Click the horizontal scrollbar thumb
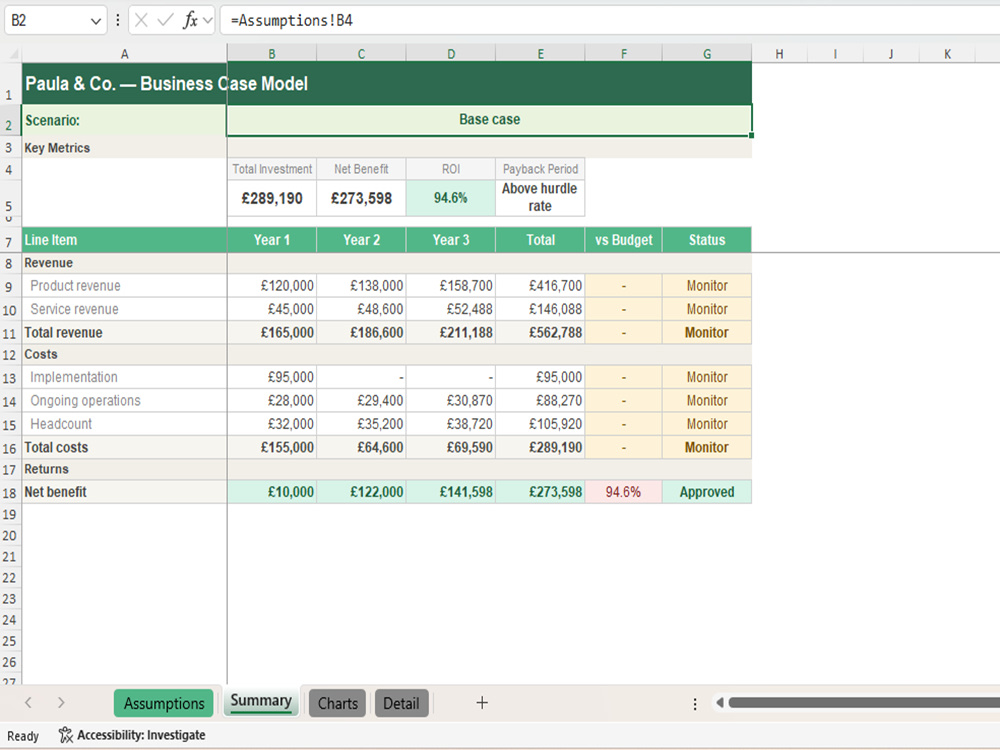 tap(864, 703)
